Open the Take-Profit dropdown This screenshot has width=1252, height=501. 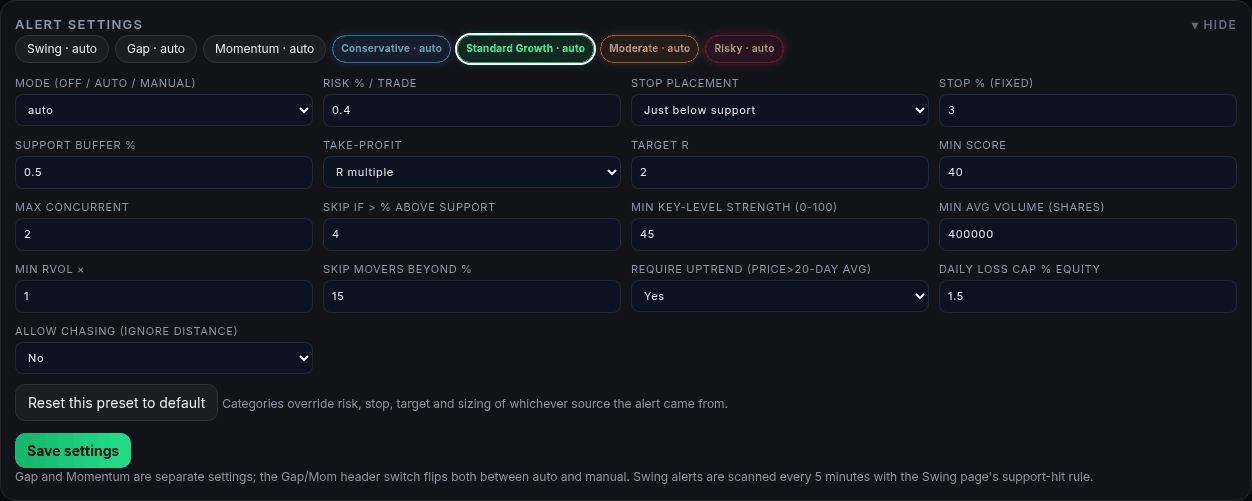472,172
